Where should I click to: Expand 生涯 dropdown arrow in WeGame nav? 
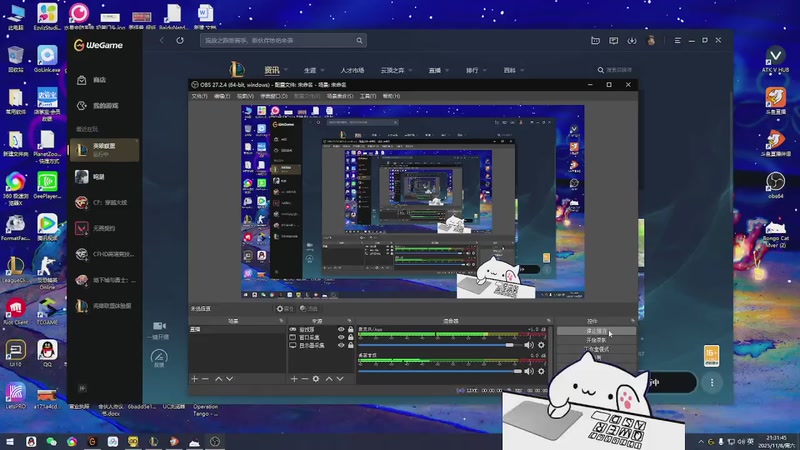322,70
